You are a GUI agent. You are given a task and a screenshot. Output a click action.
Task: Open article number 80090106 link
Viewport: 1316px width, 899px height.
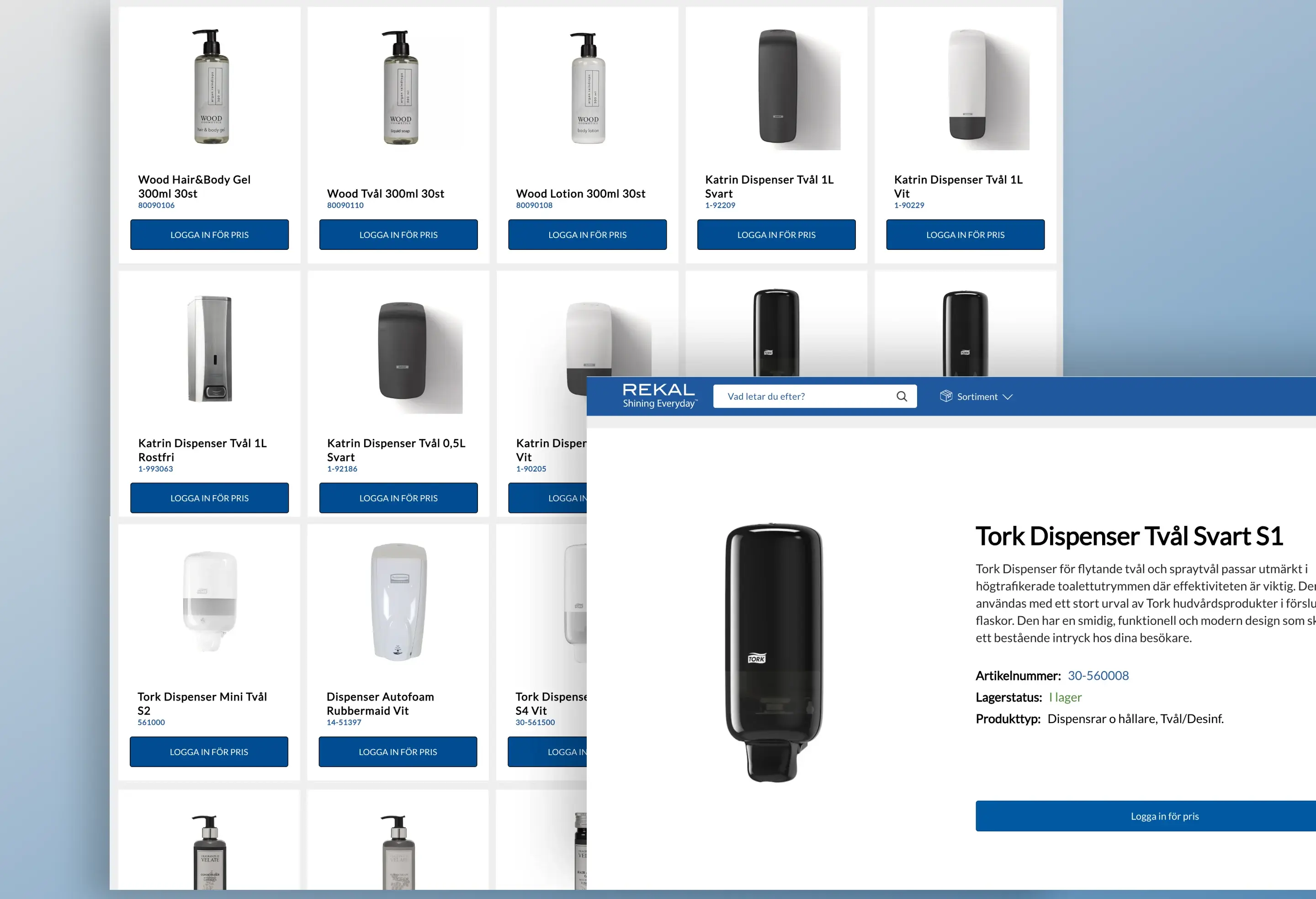156,205
